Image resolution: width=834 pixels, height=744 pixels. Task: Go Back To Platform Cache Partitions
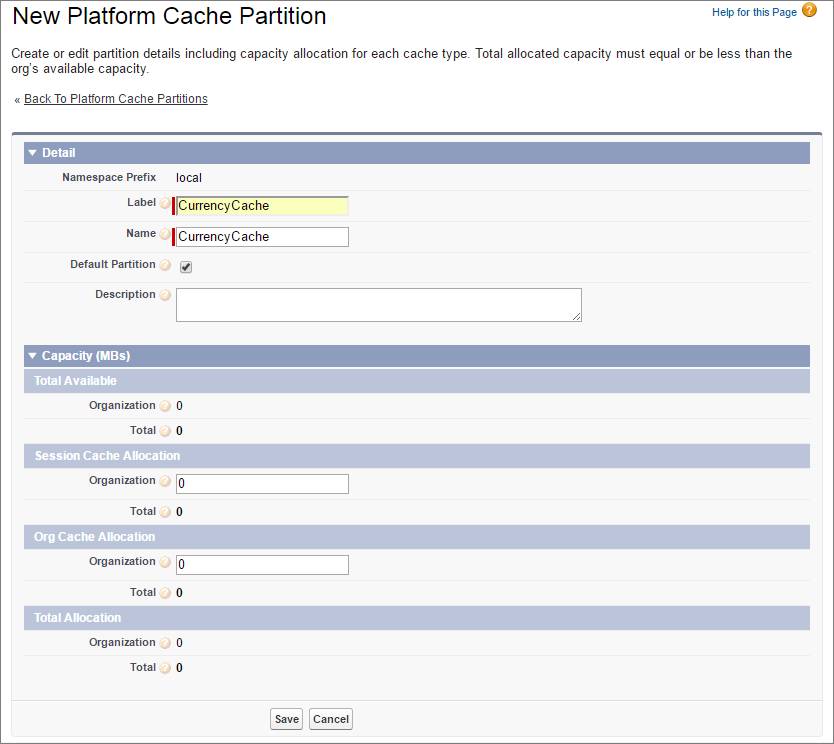[x=115, y=99]
